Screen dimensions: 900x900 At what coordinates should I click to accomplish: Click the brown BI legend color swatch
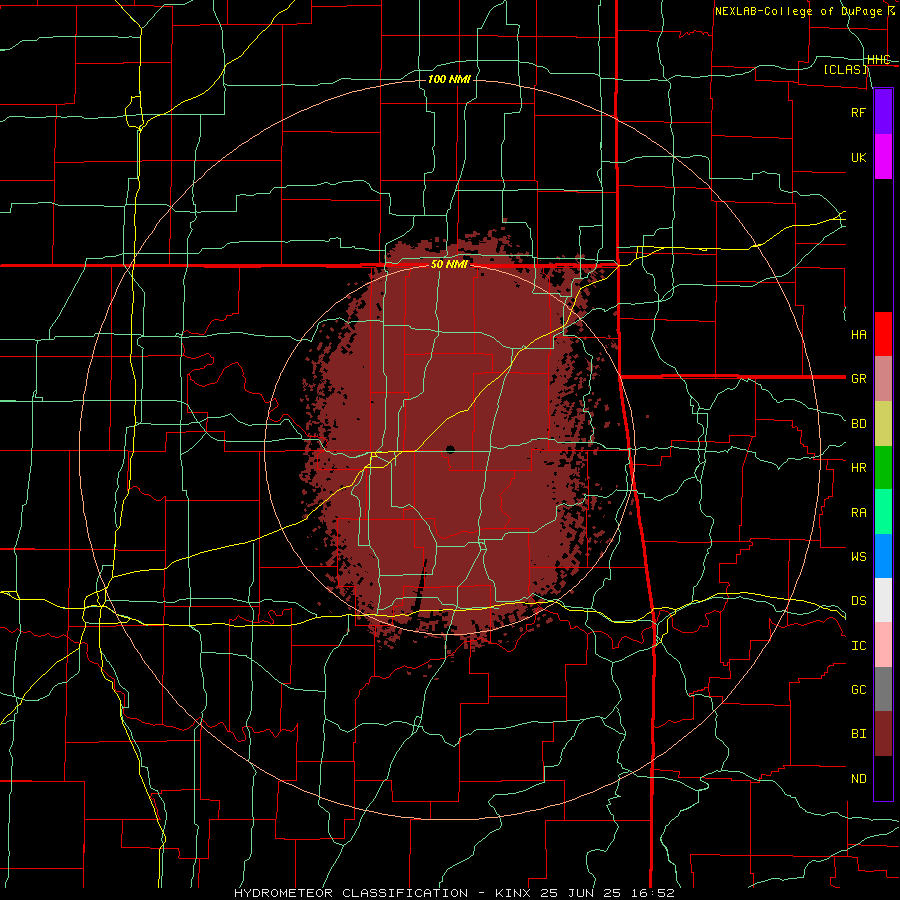[883, 734]
